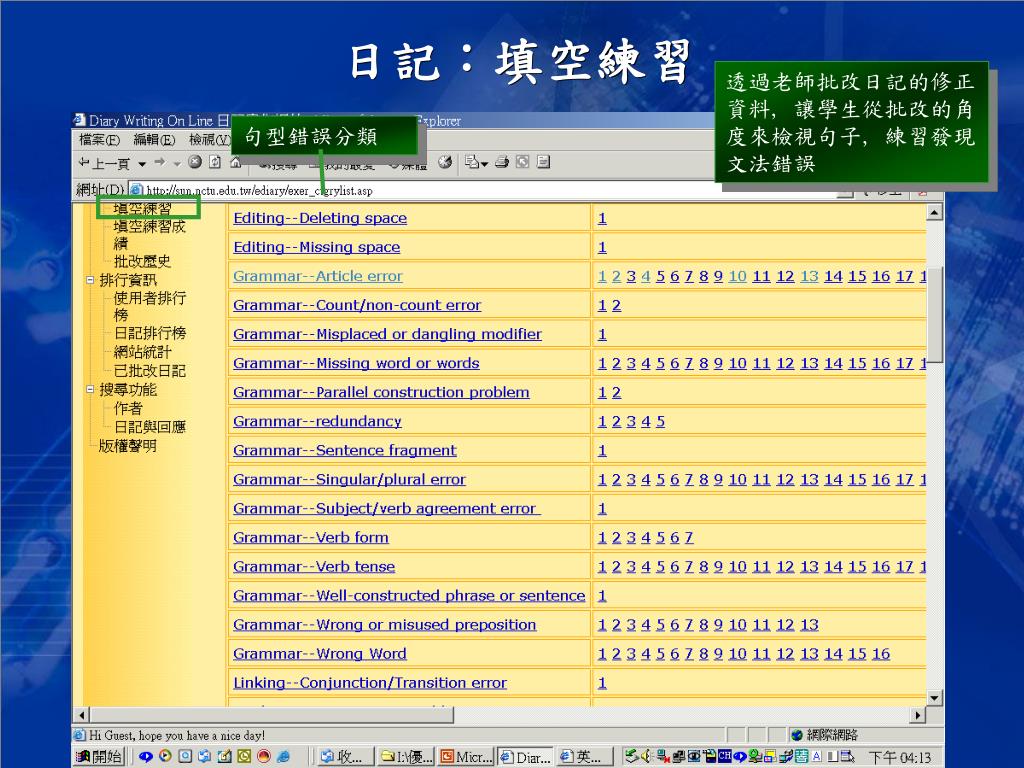Click the History icon in the toolbar
Viewport: 1024px width, 768px height.
click(x=445, y=162)
